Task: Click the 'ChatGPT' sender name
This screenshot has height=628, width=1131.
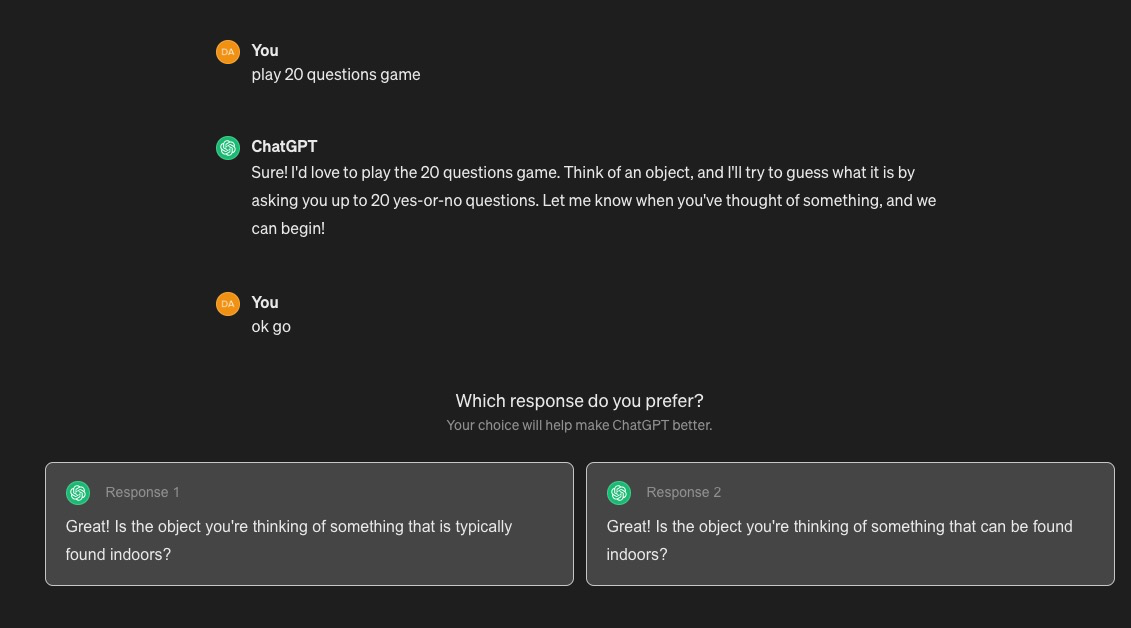Action: coord(284,146)
